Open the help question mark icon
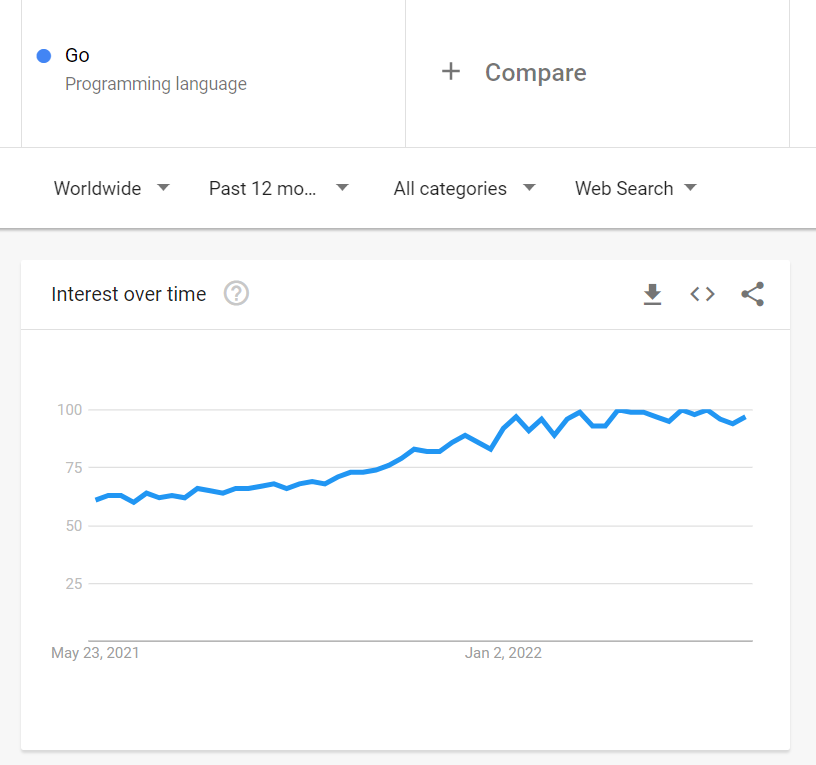This screenshot has height=765, width=816. coord(236,294)
